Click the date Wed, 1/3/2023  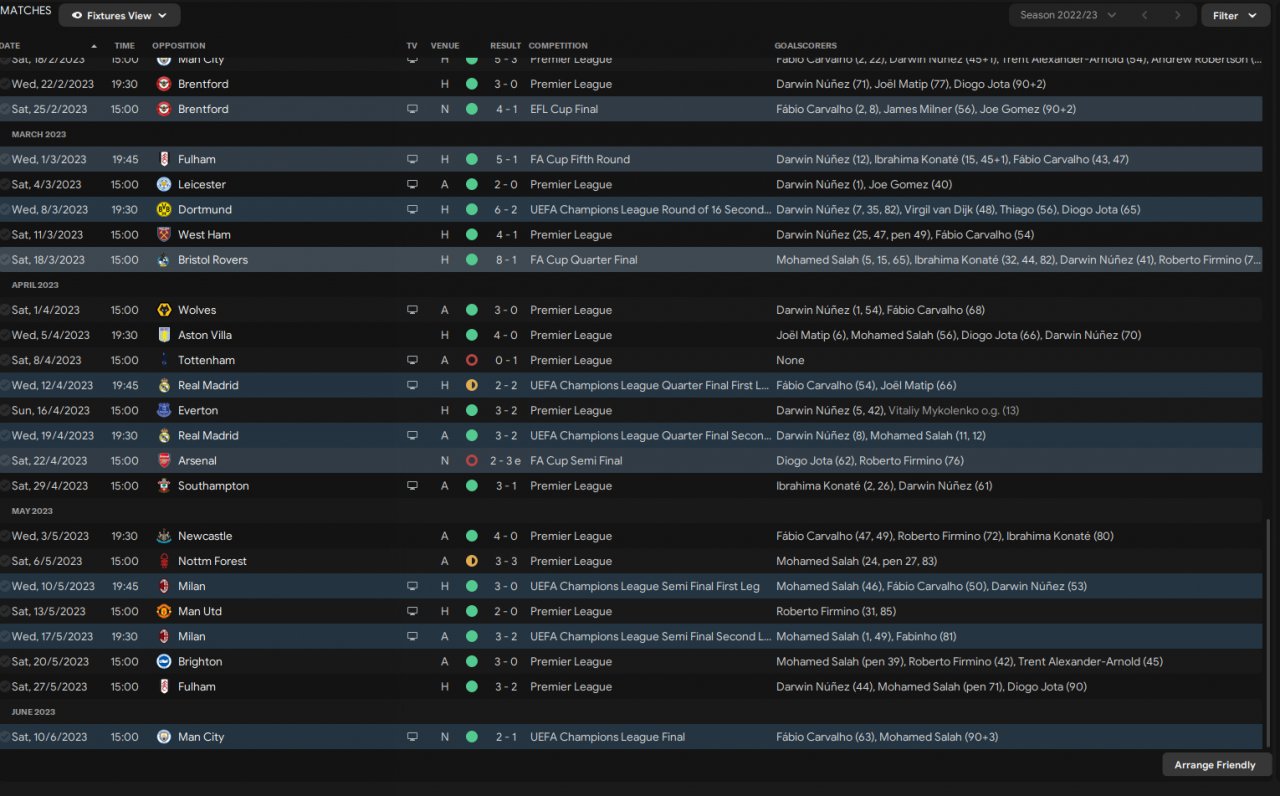49,159
